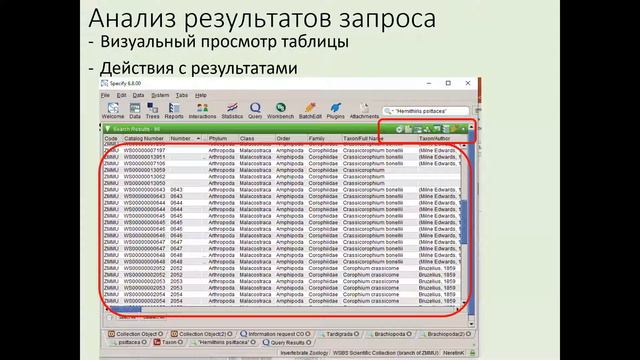Close the Query Results tab
Screen dimensions: 640x360
pos(309,342)
